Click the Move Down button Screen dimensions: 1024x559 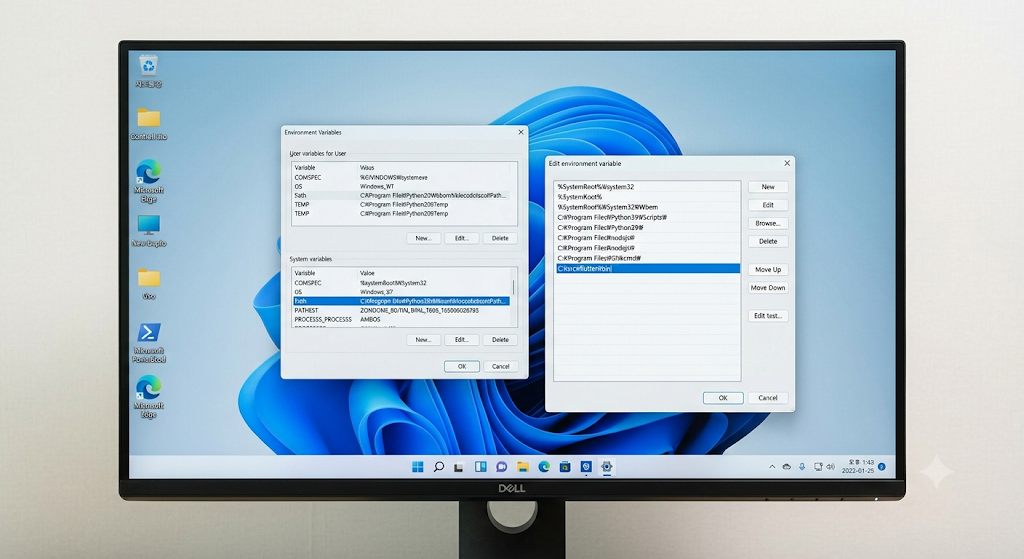[768, 288]
